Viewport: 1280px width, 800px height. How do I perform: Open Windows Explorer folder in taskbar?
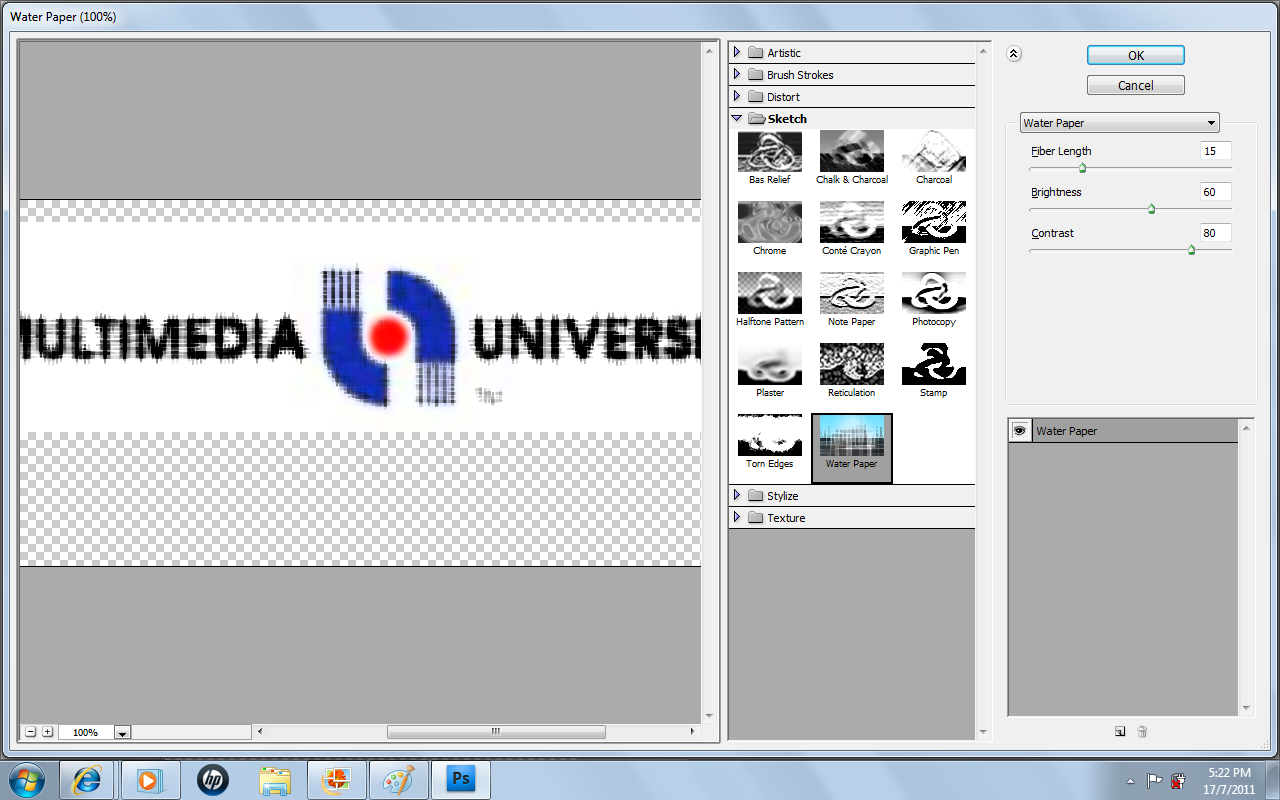pyautogui.click(x=274, y=780)
